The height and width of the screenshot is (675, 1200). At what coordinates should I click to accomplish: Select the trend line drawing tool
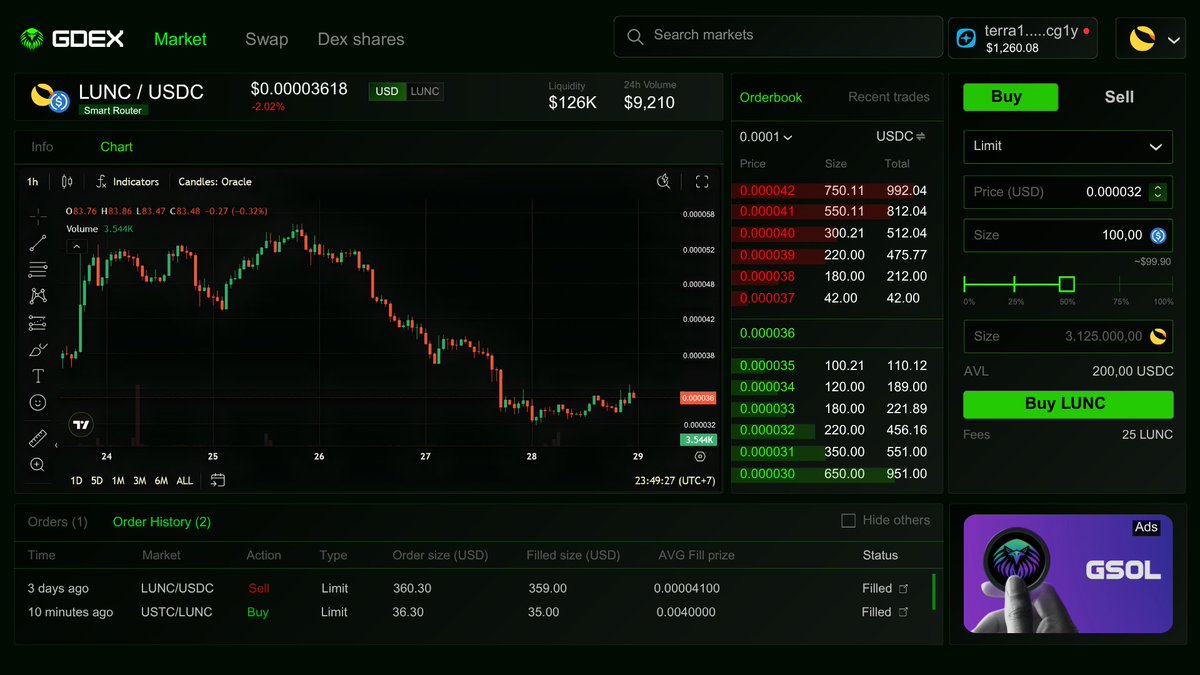point(37,242)
